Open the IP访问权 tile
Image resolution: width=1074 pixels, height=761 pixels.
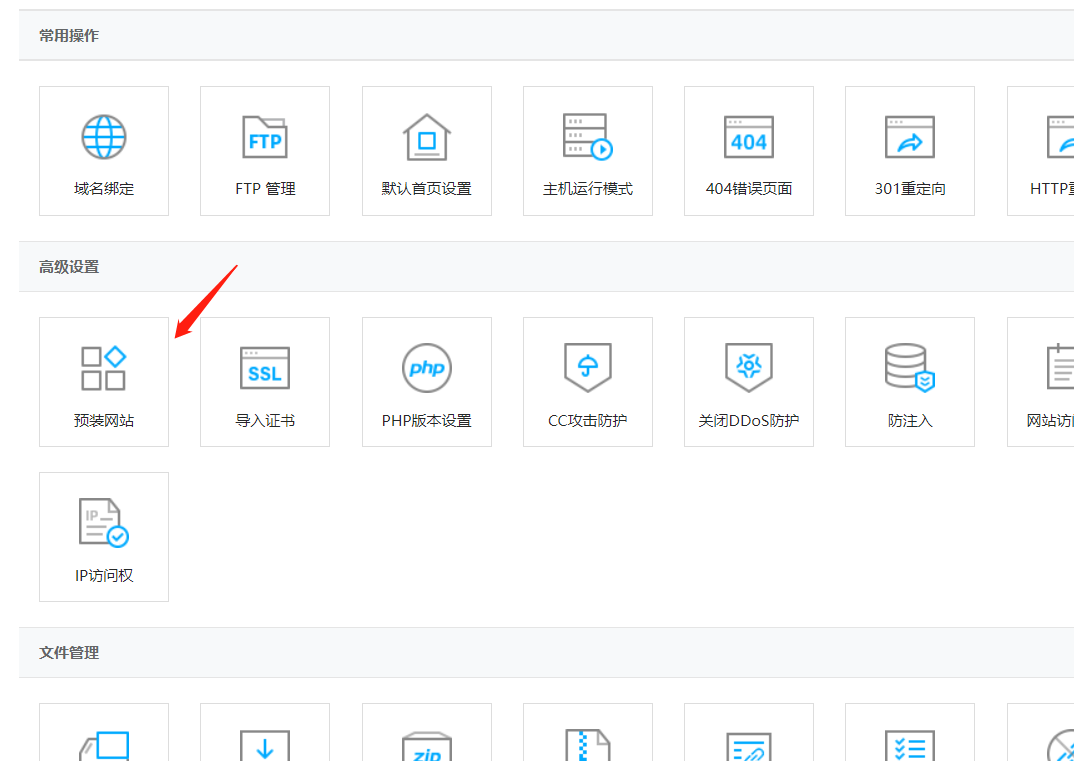(104, 537)
